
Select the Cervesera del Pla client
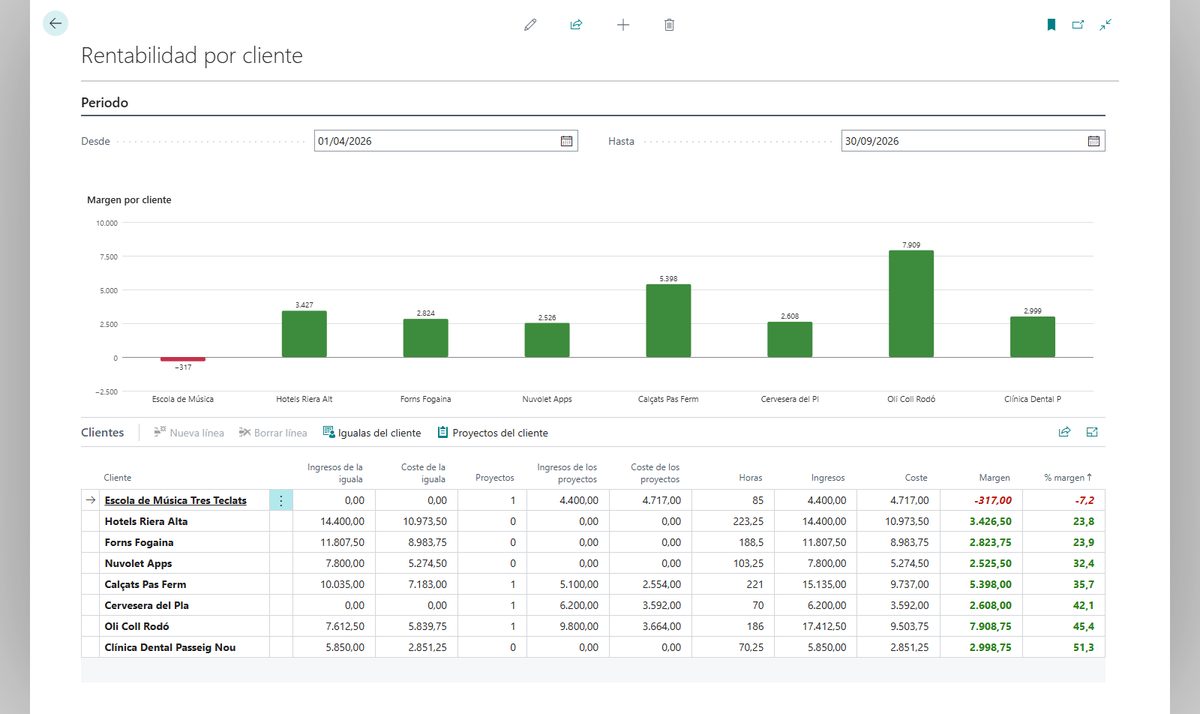point(147,605)
